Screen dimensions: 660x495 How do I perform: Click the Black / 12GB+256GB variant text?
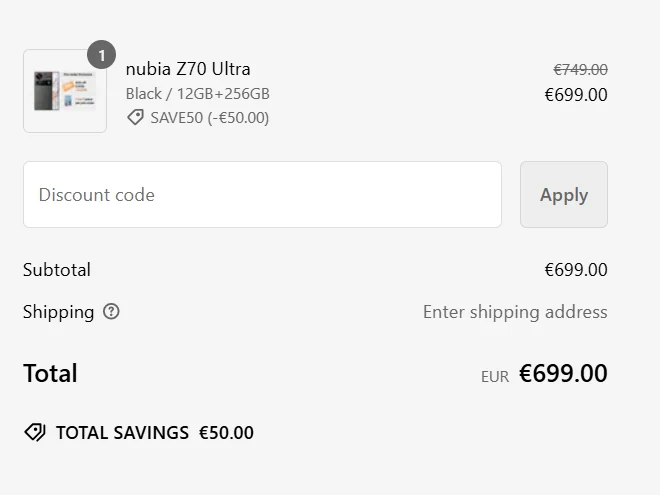click(197, 94)
